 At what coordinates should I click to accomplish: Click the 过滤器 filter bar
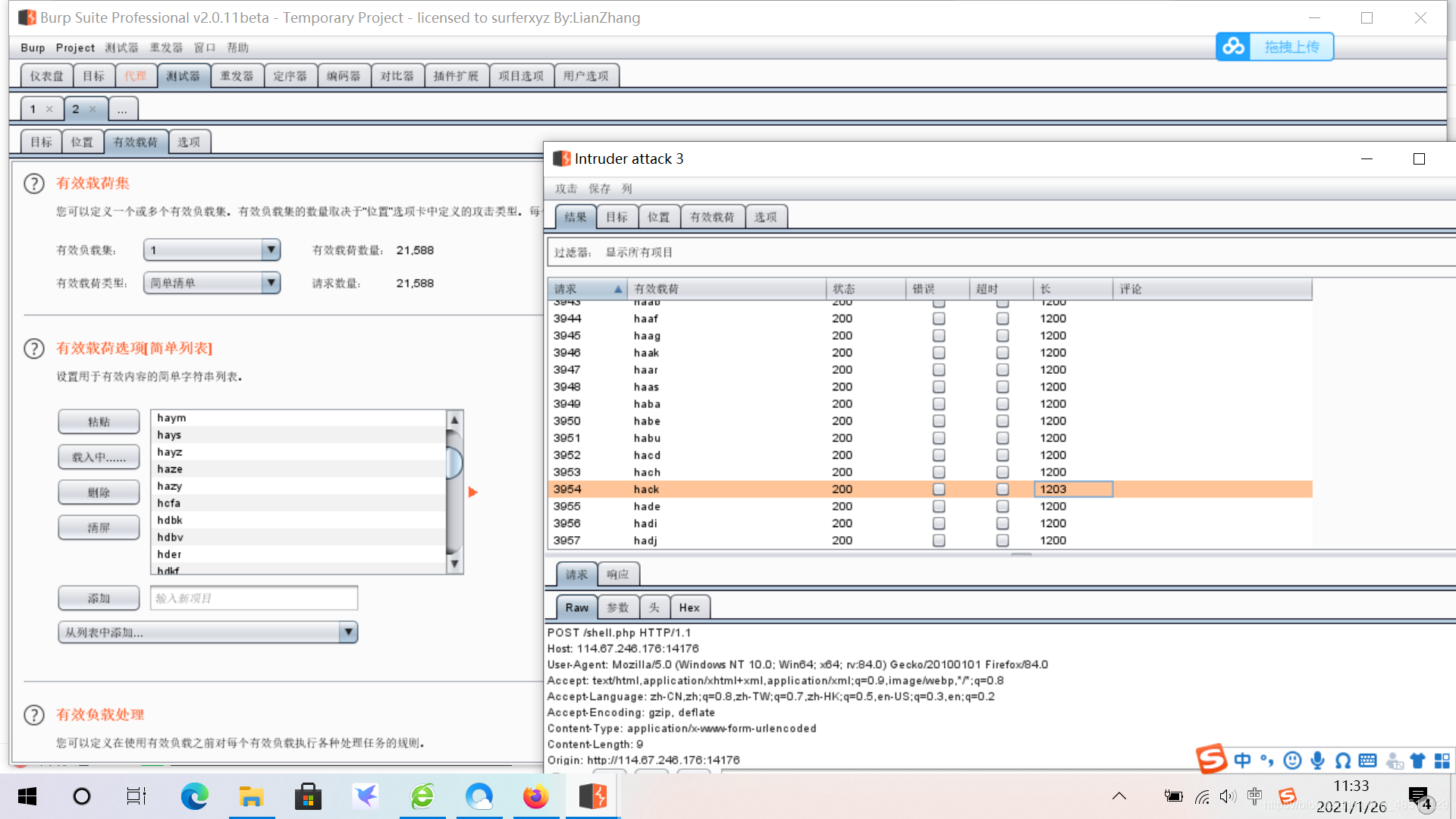click(1001, 253)
